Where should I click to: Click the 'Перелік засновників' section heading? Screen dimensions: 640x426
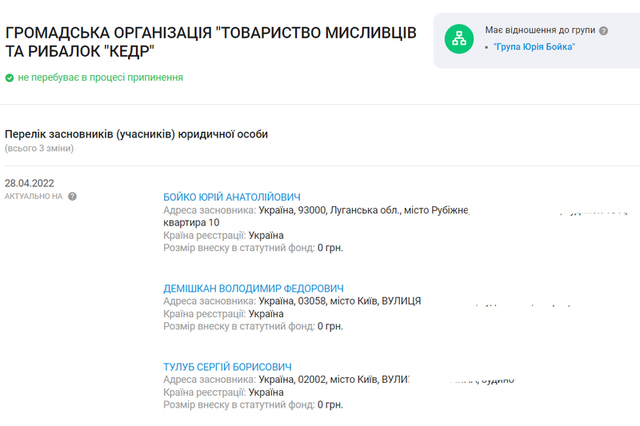click(136, 133)
